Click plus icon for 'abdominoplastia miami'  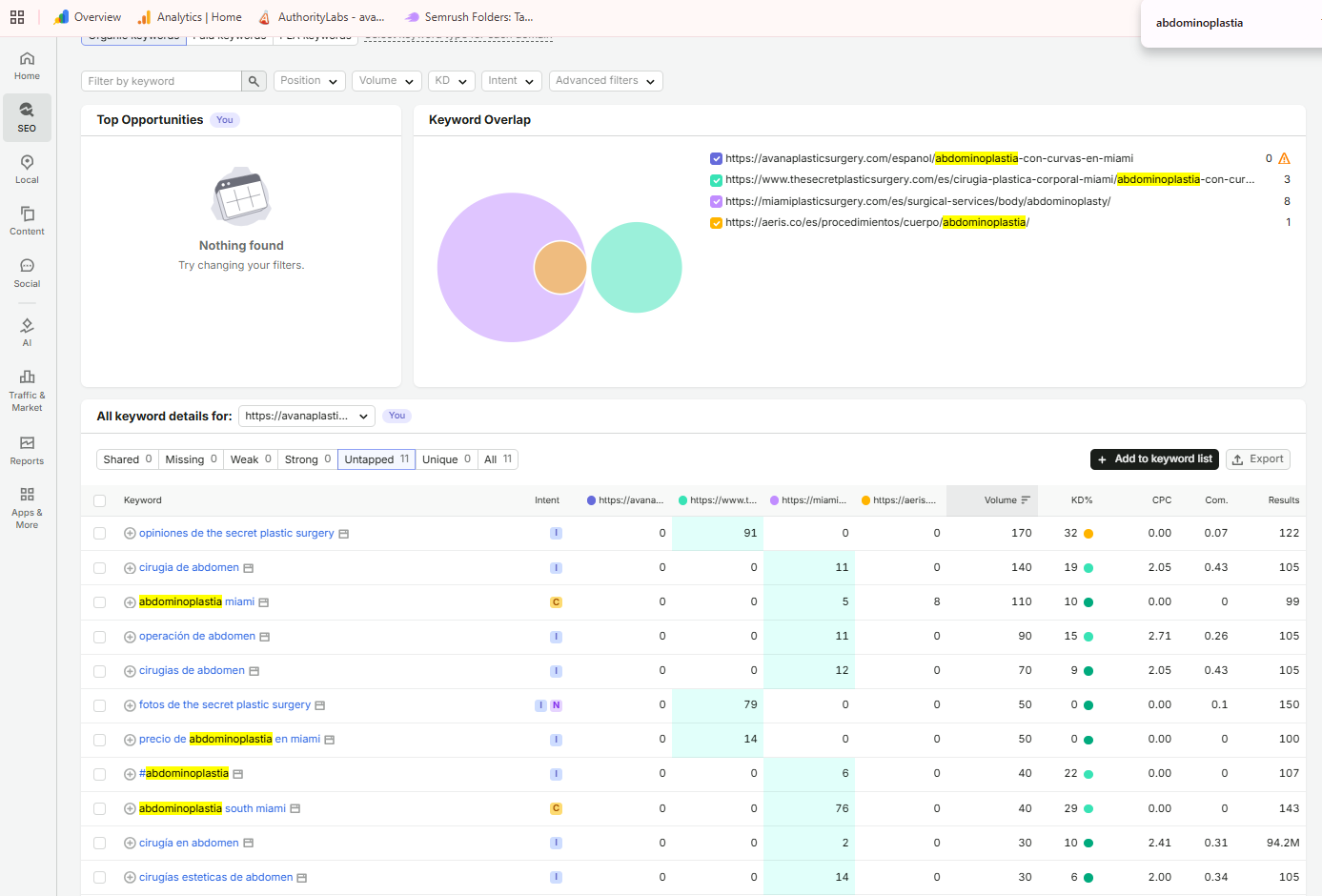[130, 602]
